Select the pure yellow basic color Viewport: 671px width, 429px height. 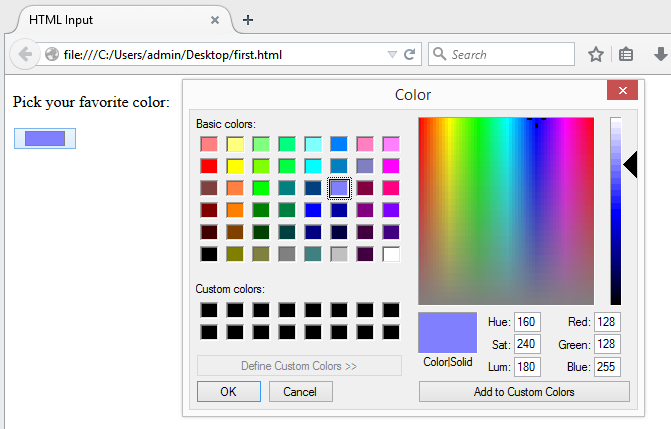point(235,166)
